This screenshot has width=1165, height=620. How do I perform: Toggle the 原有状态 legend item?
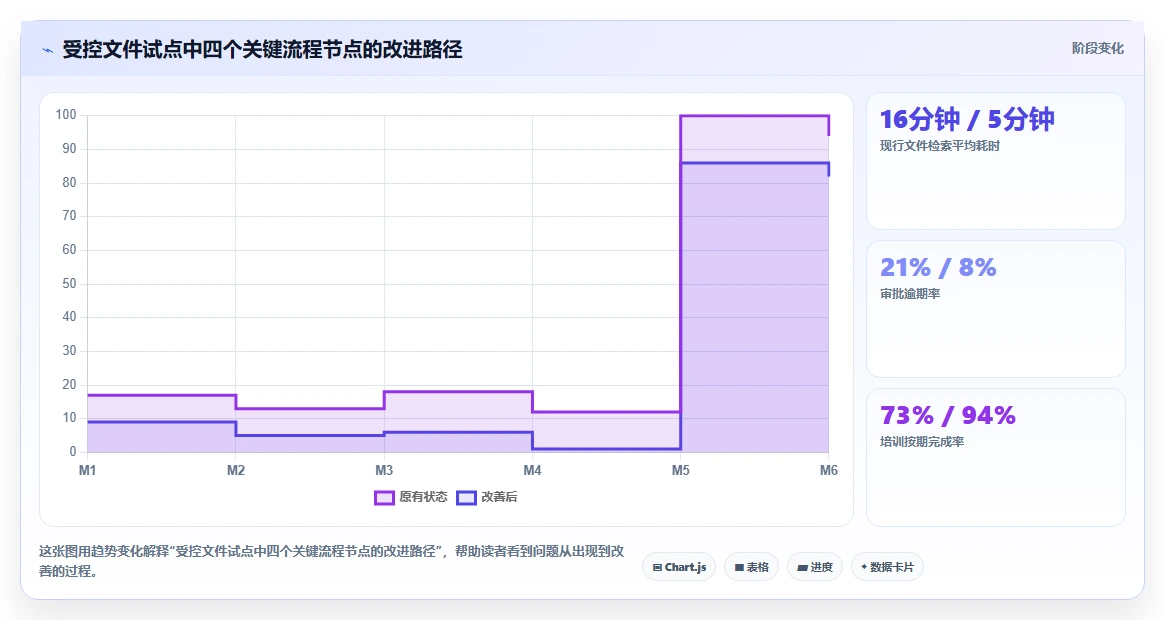[x=411, y=497]
